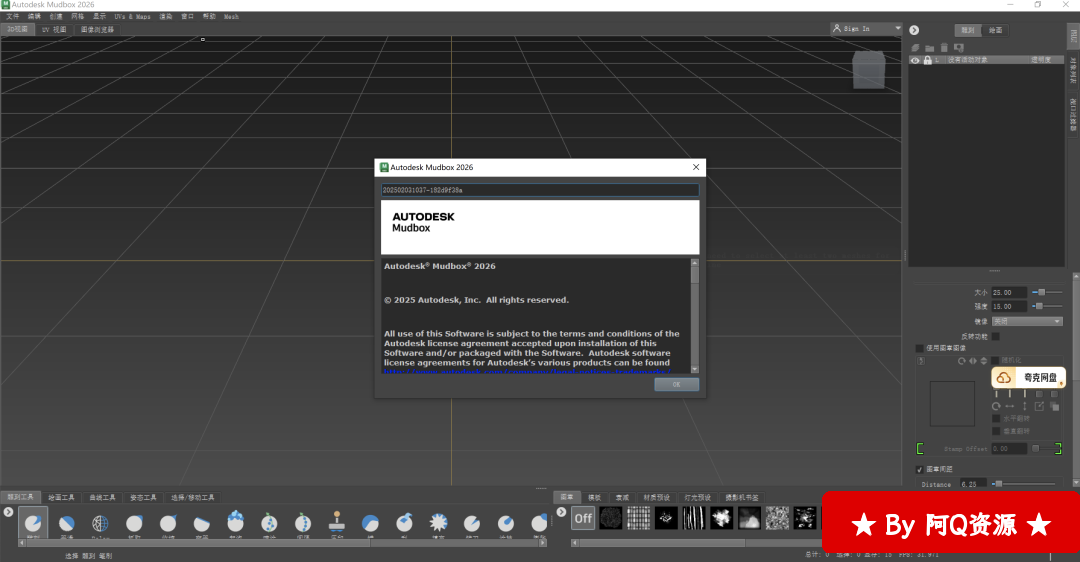
Task: Toggle layer visibility eye icon
Action: 915,61
